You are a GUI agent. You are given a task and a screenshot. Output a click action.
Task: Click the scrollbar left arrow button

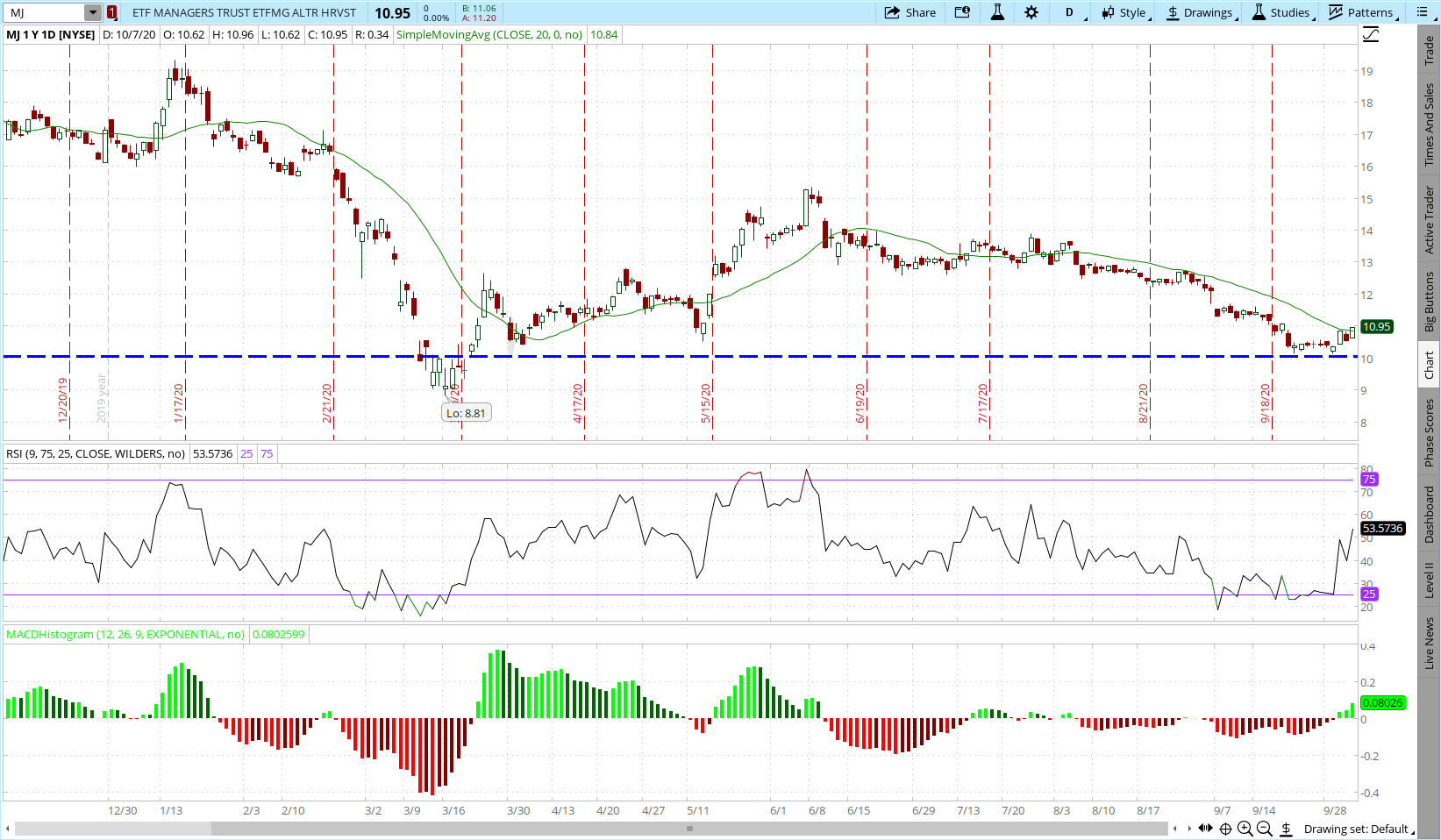tap(8, 829)
